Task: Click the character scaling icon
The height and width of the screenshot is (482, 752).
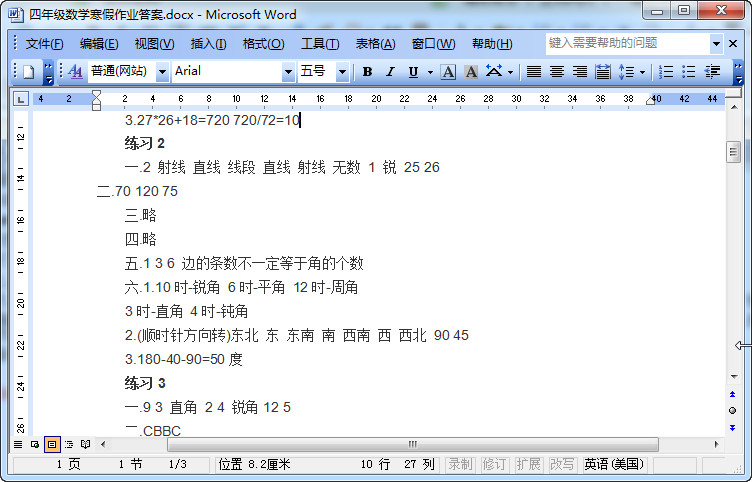Action: click(494, 72)
